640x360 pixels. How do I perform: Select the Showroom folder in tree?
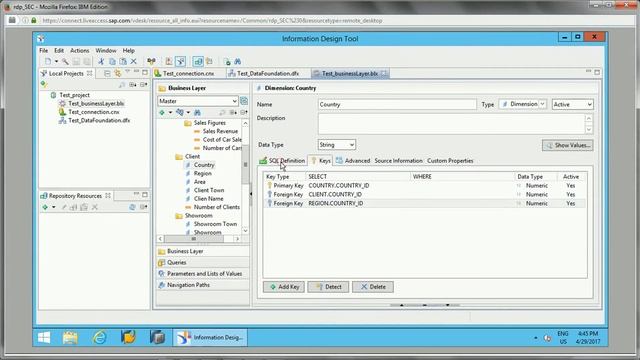tap(198, 216)
